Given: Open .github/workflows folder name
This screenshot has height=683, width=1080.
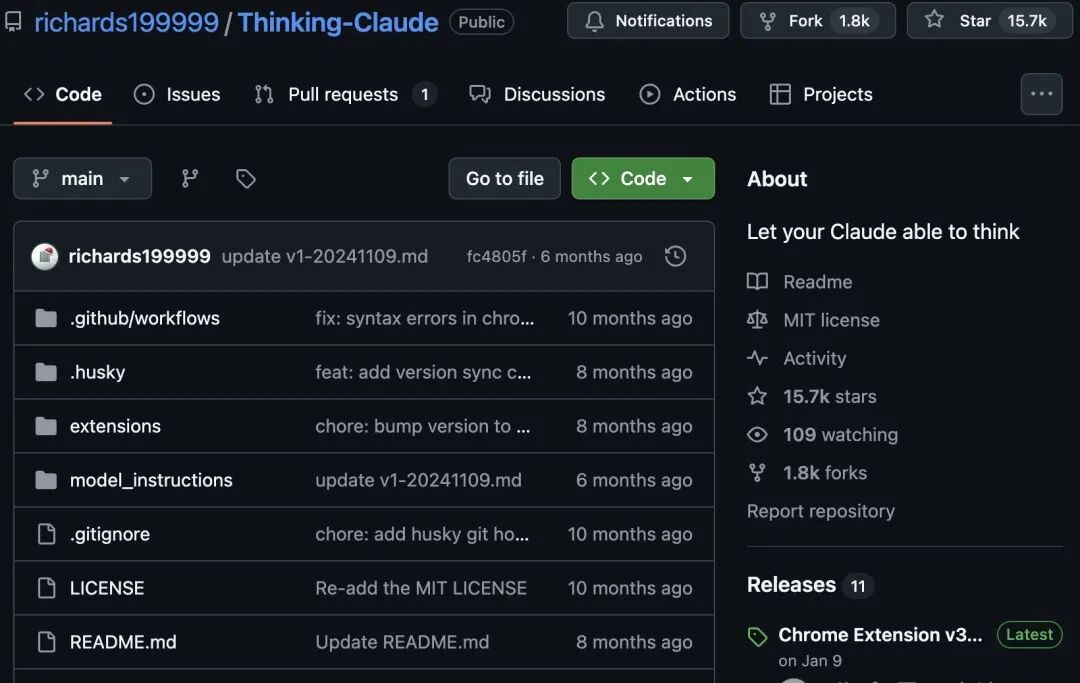Looking at the screenshot, I should coord(145,318).
